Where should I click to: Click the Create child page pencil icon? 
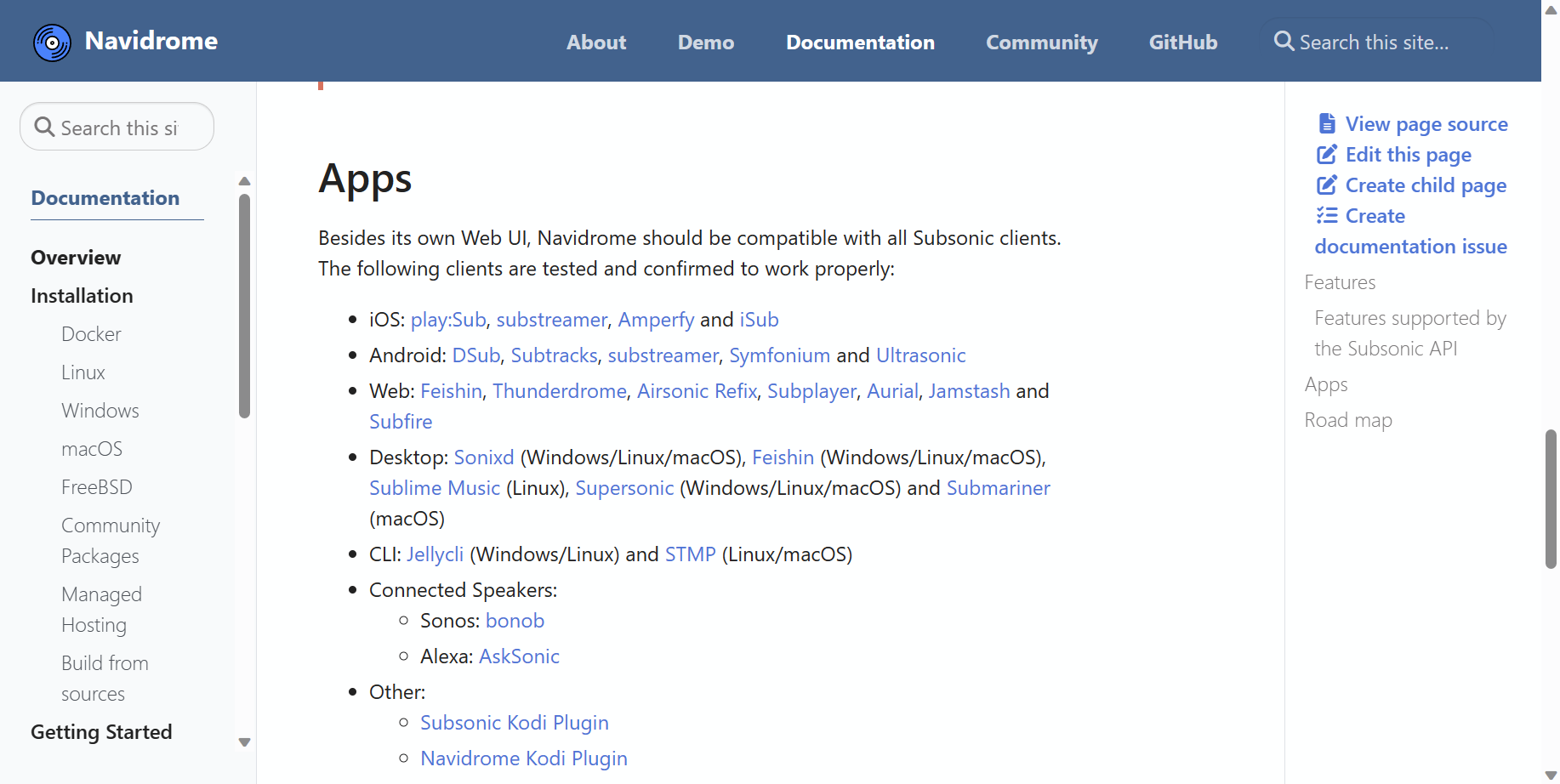(x=1327, y=185)
